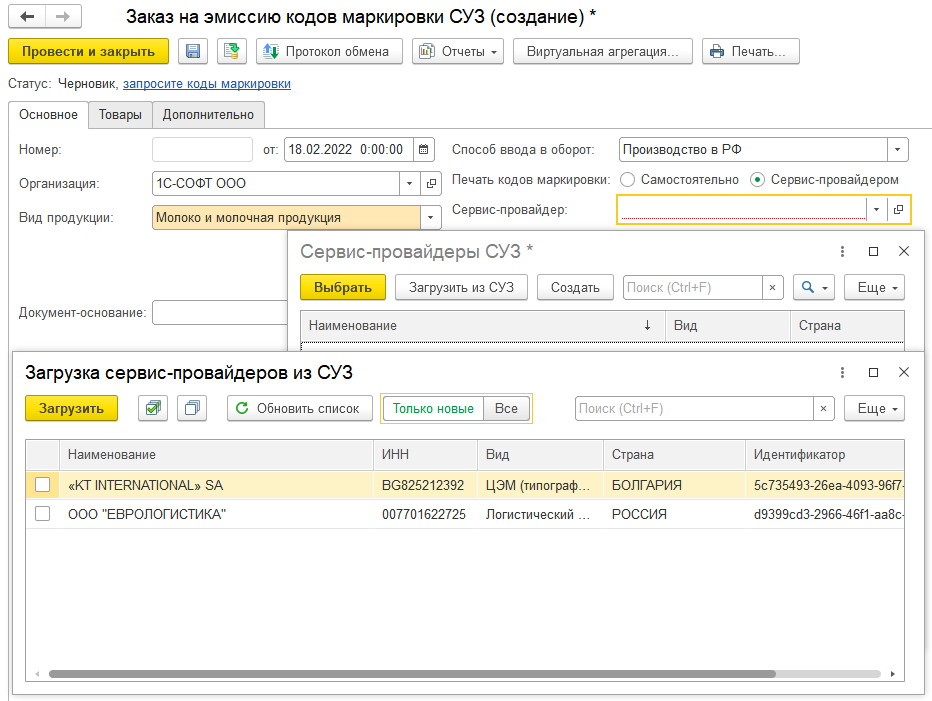This screenshot has width=932, height=701.
Task: Open the Отчеты dropdown menu
Action: click(x=457, y=51)
